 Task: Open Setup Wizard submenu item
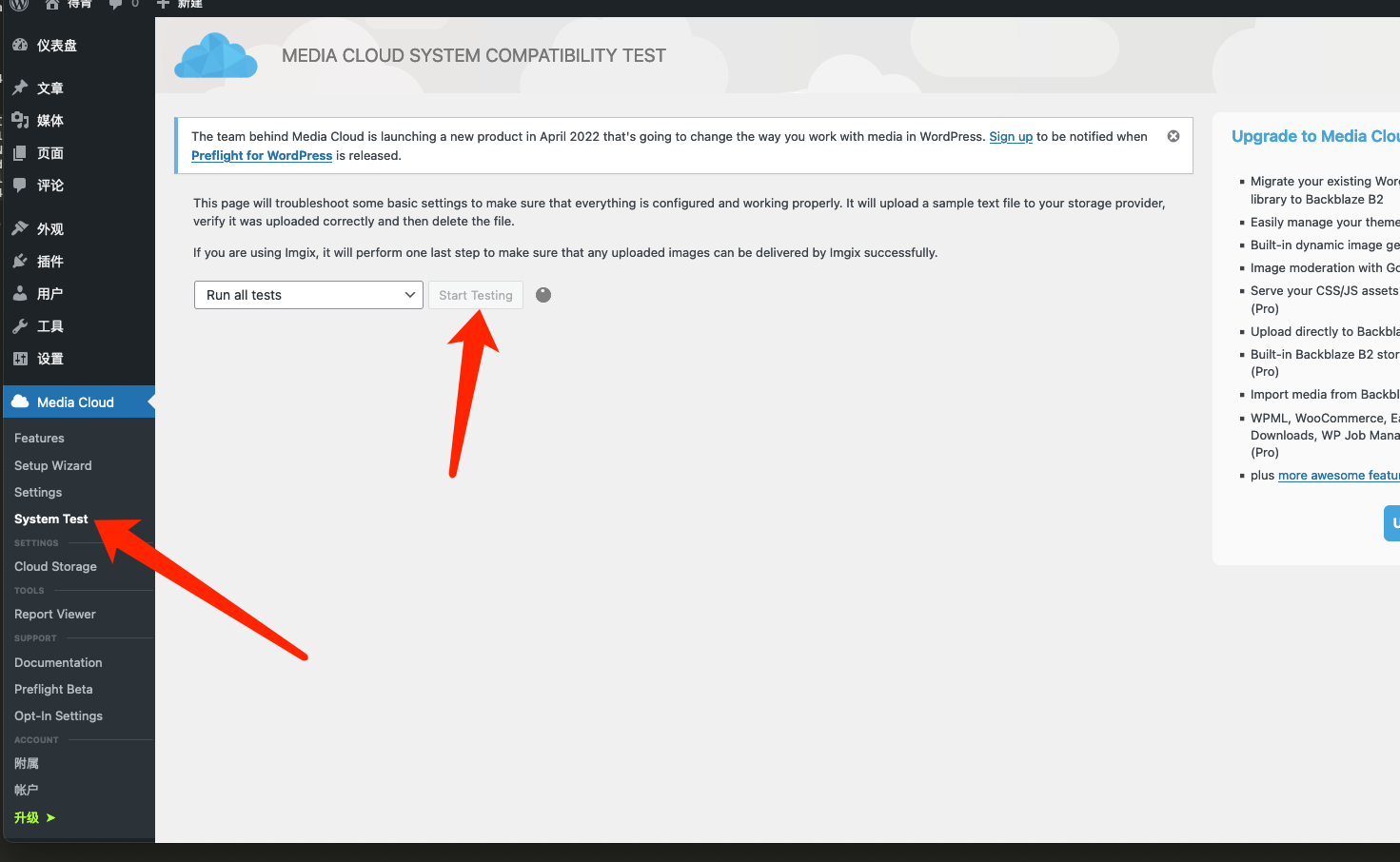click(x=53, y=465)
